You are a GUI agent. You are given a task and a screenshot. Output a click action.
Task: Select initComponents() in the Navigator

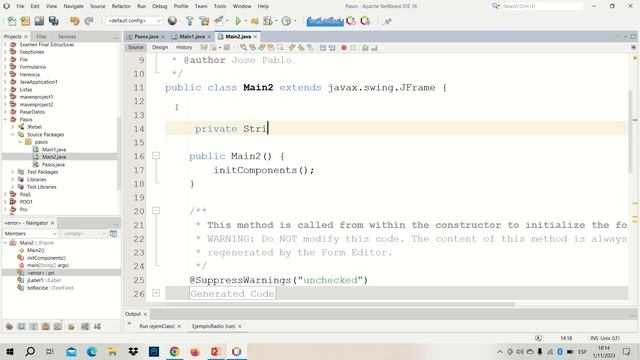46,258
